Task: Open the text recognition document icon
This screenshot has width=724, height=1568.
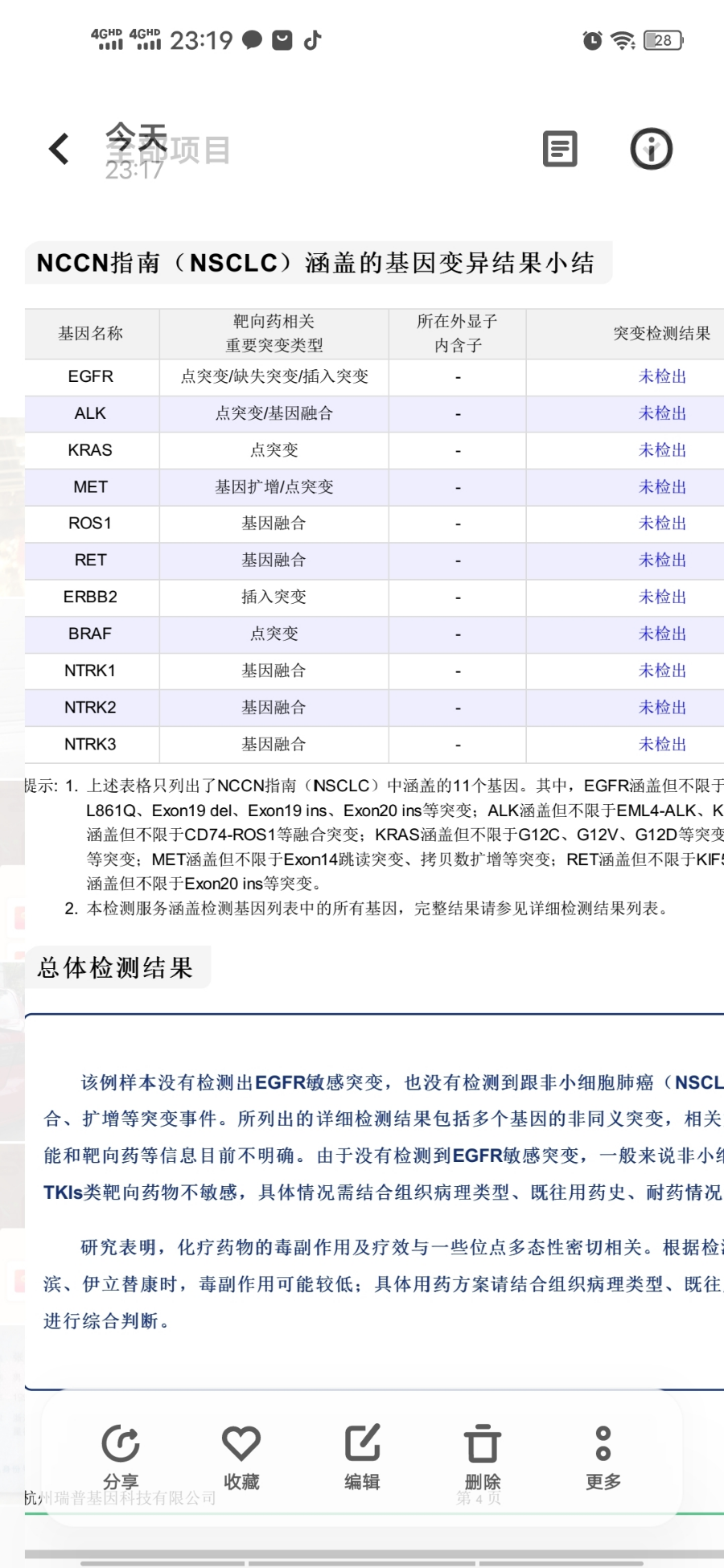Action: coord(560,149)
